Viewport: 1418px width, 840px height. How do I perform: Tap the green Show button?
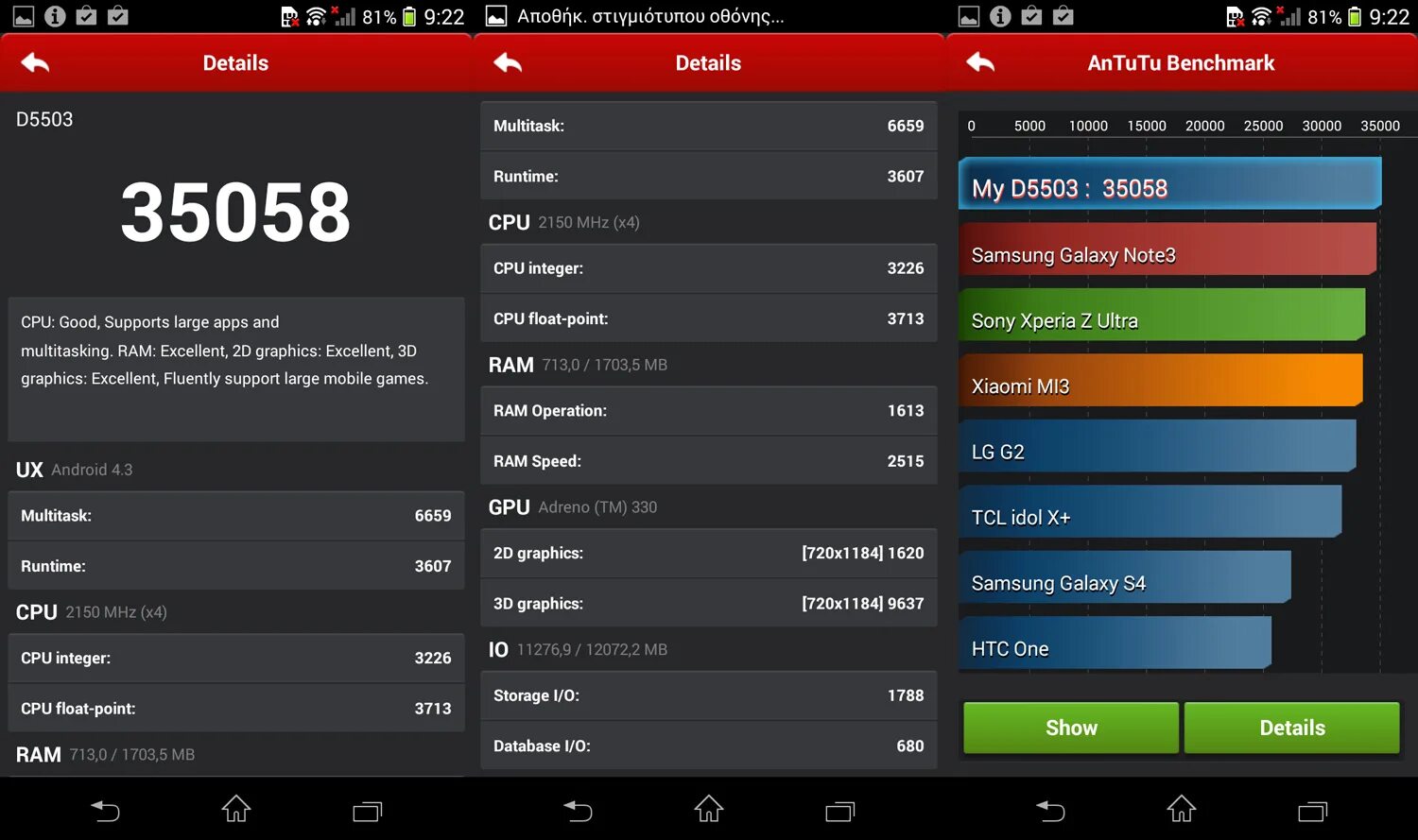(1071, 728)
